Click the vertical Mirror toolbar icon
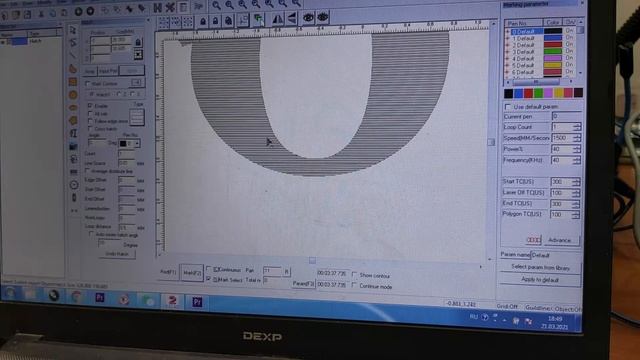 (292, 18)
